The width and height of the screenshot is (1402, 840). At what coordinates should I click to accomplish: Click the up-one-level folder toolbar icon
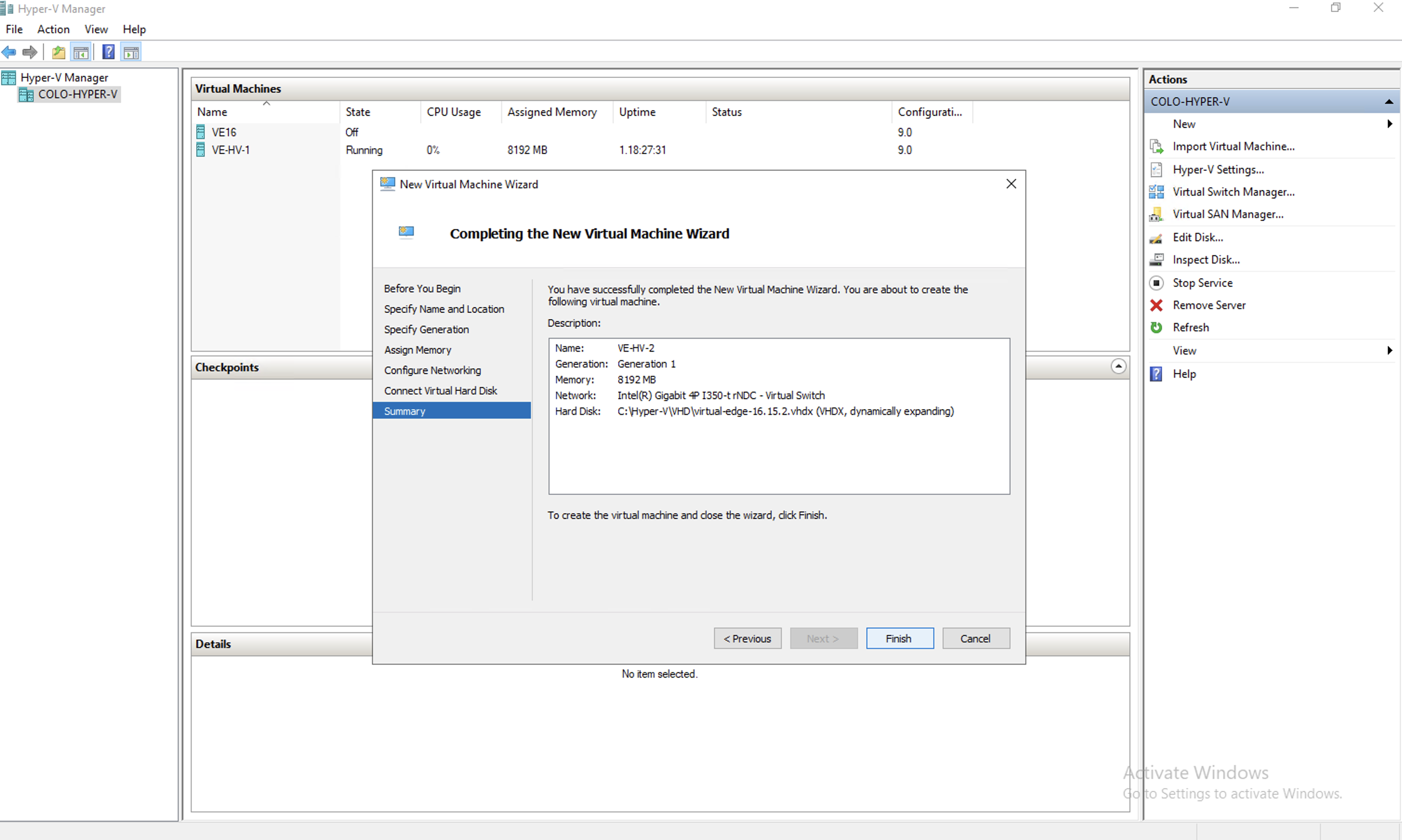[58, 52]
